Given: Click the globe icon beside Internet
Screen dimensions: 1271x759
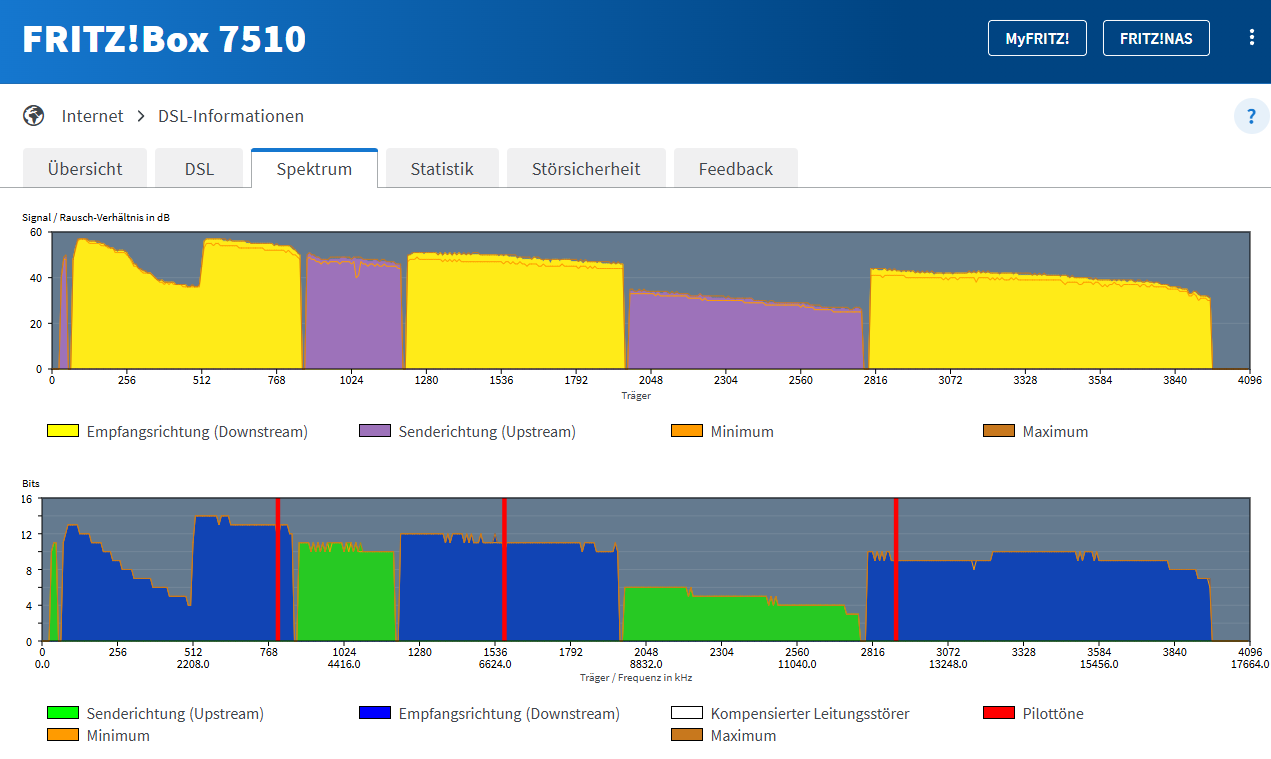Looking at the screenshot, I should (x=34, y=116).
